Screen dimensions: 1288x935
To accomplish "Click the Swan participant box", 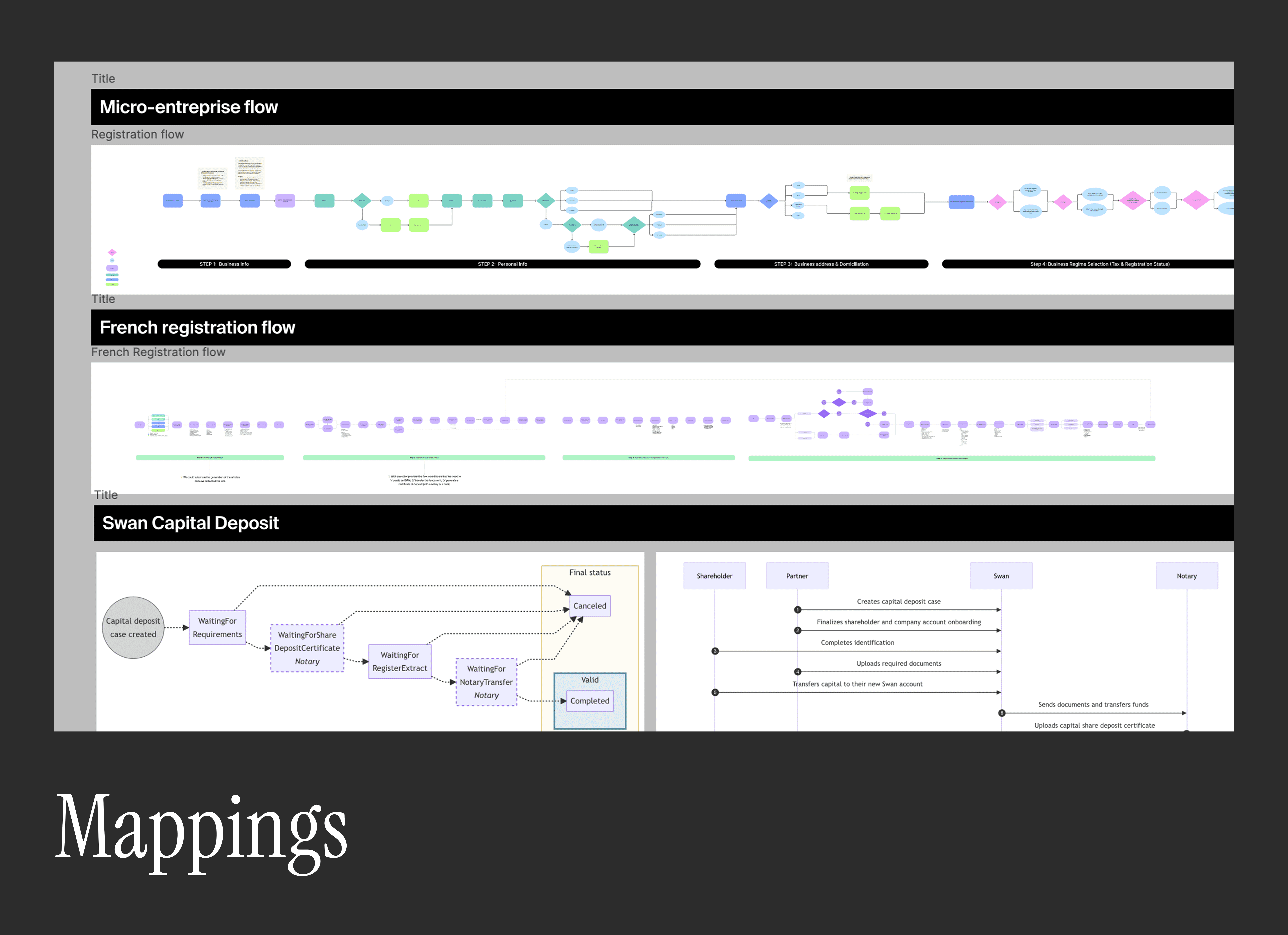I will [x=1001, y=576].
